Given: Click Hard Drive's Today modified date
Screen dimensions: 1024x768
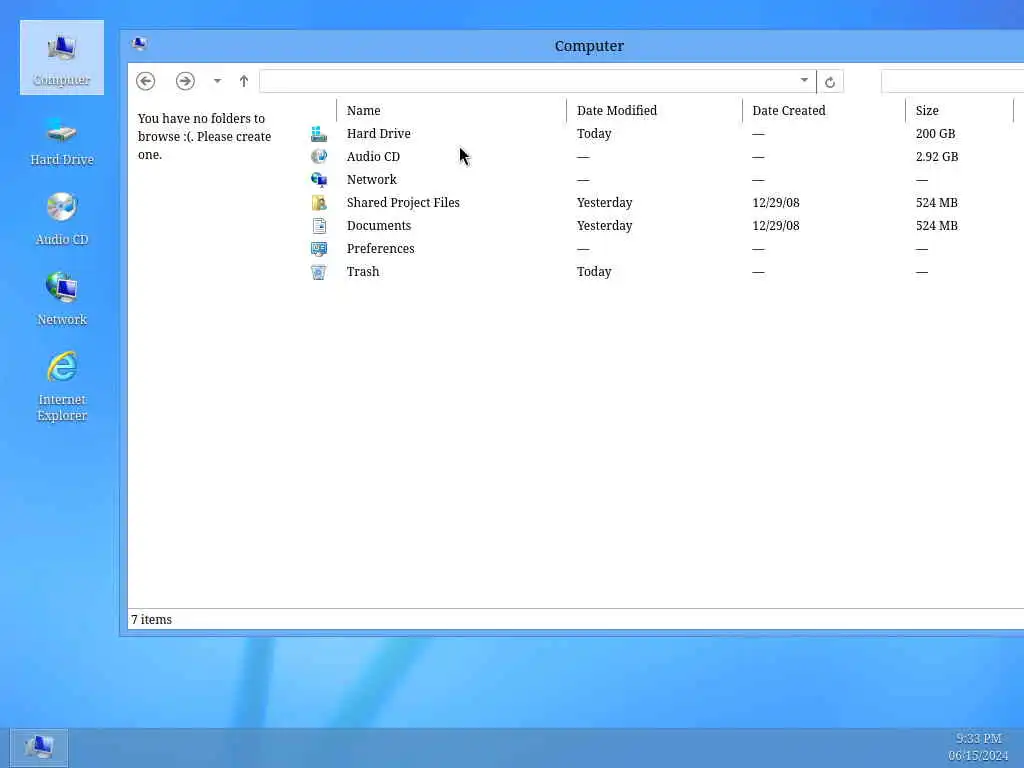Looking at the screenshot, I should point(594,134).
